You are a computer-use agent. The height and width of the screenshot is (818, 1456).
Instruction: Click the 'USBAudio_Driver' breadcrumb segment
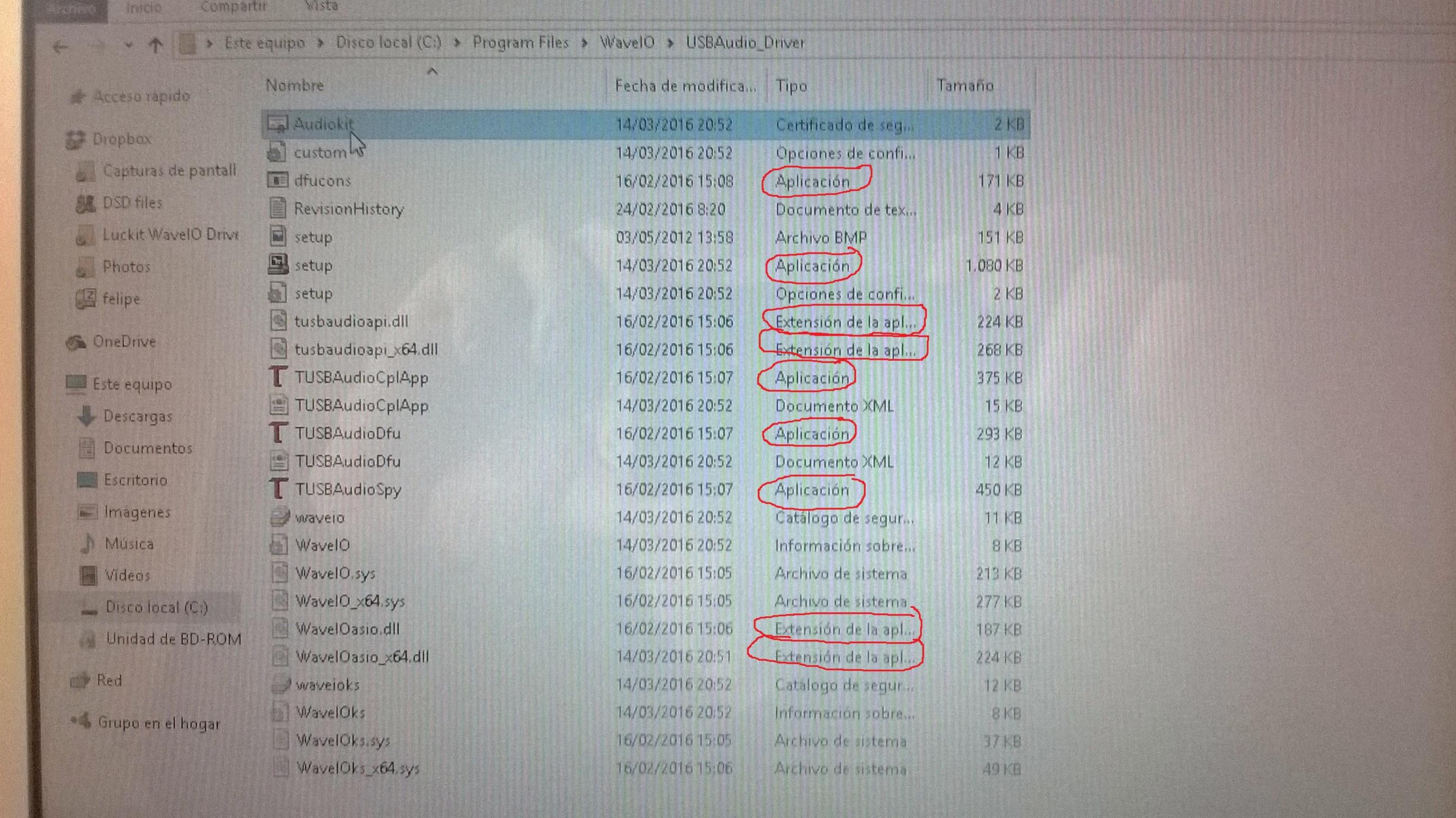point(745,43)
